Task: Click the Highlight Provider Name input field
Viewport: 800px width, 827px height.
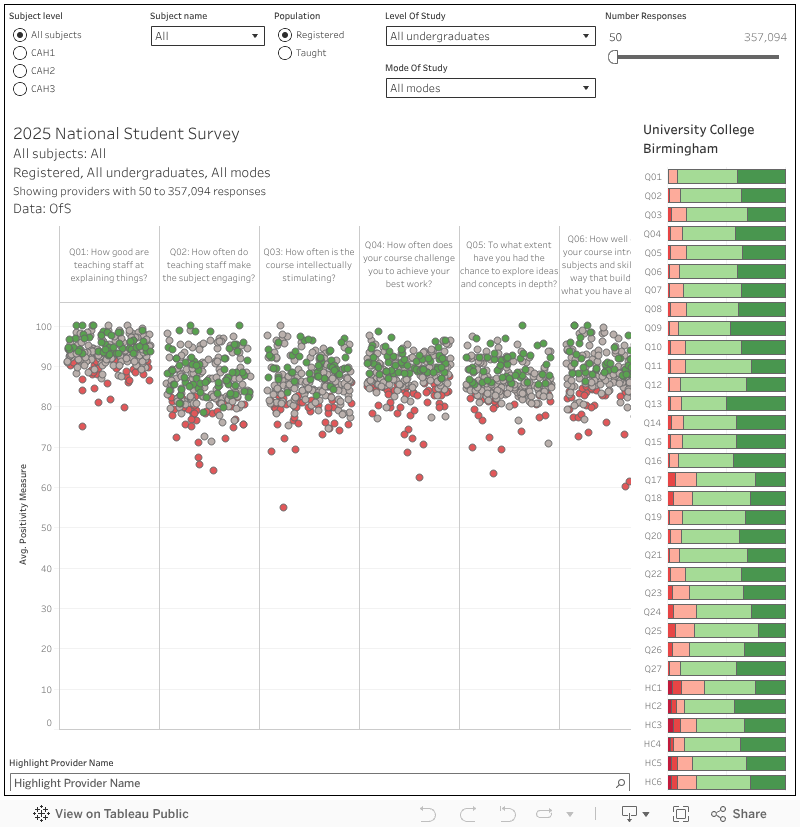Action: [x=310, y=783]
